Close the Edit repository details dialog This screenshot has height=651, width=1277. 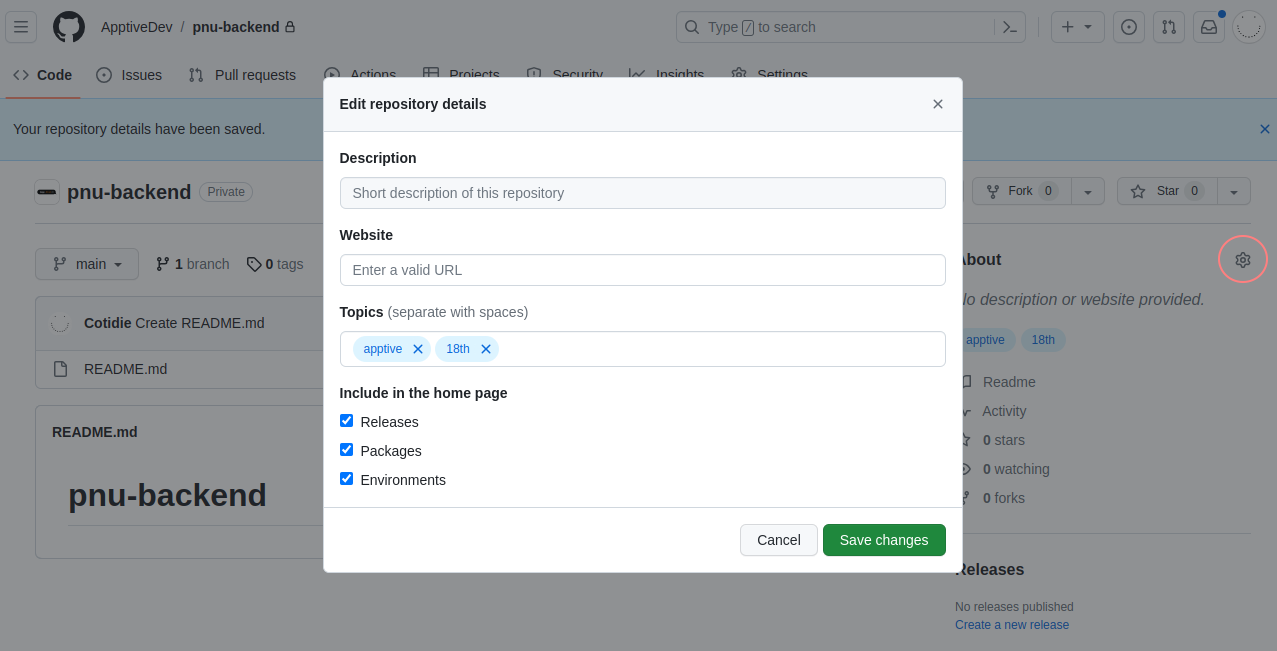938,104
